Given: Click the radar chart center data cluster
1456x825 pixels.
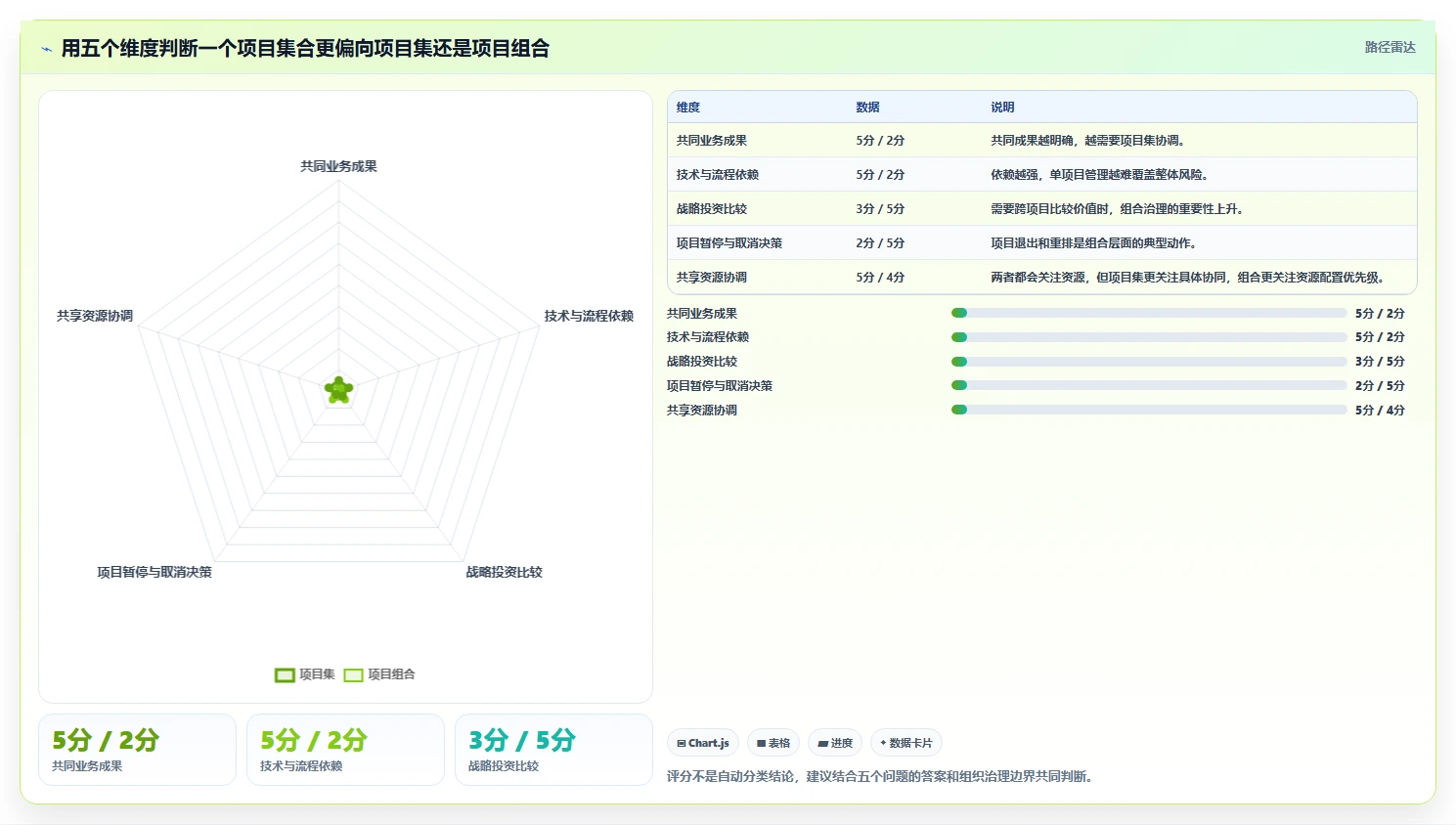Looking at the screenshot, I should point(338,390).
